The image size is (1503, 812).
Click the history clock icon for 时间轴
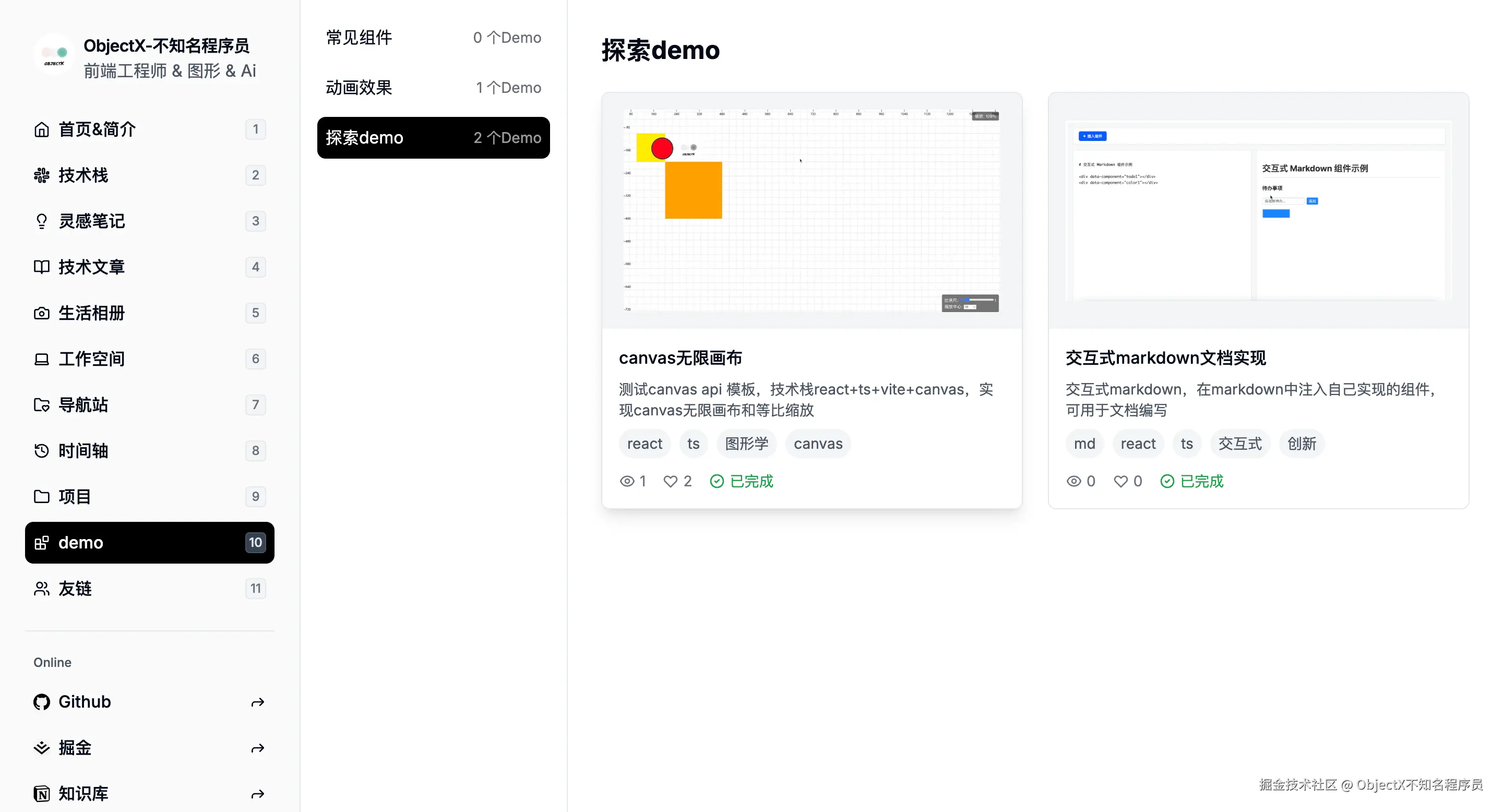click(x=41, y=451)
